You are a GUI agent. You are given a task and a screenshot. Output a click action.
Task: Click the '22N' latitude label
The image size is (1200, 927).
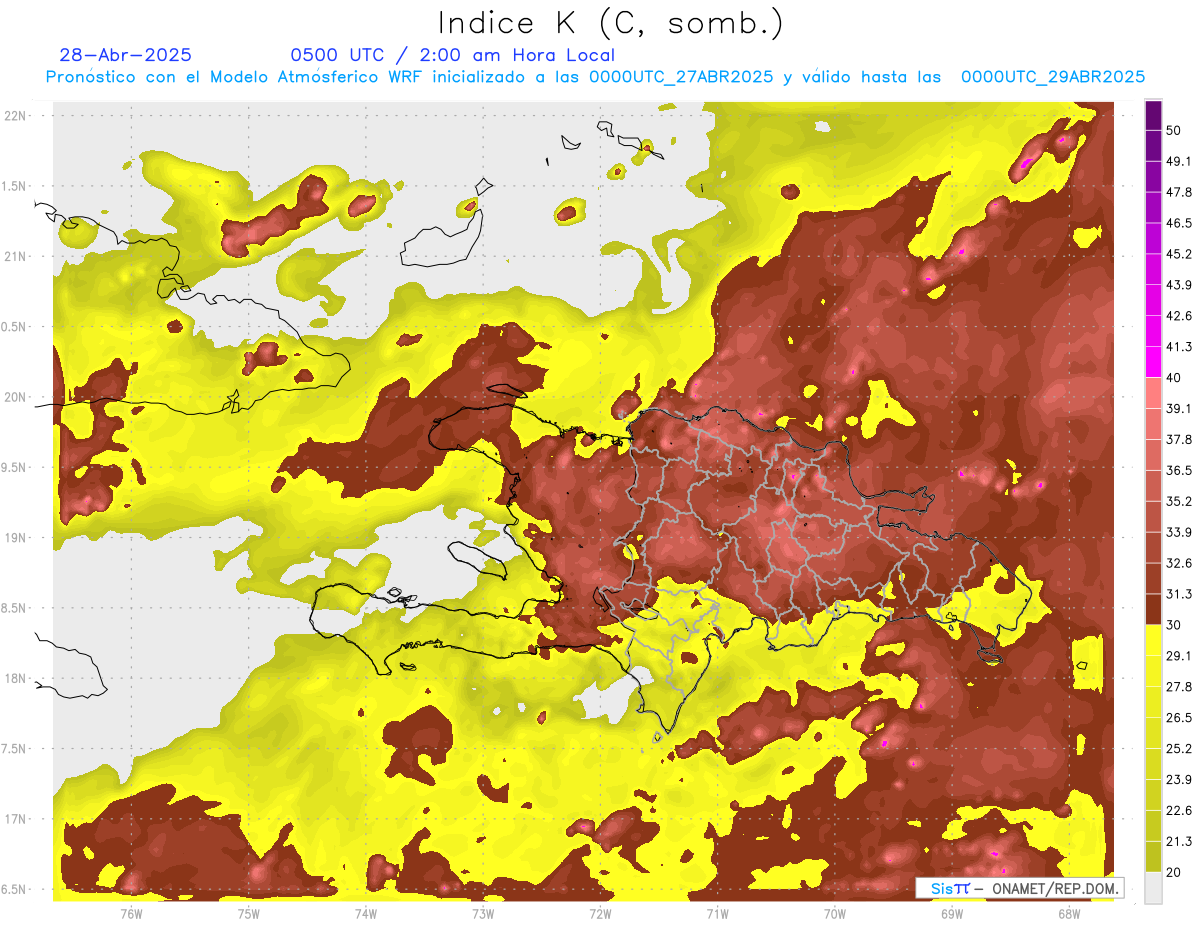coord(15,115)
